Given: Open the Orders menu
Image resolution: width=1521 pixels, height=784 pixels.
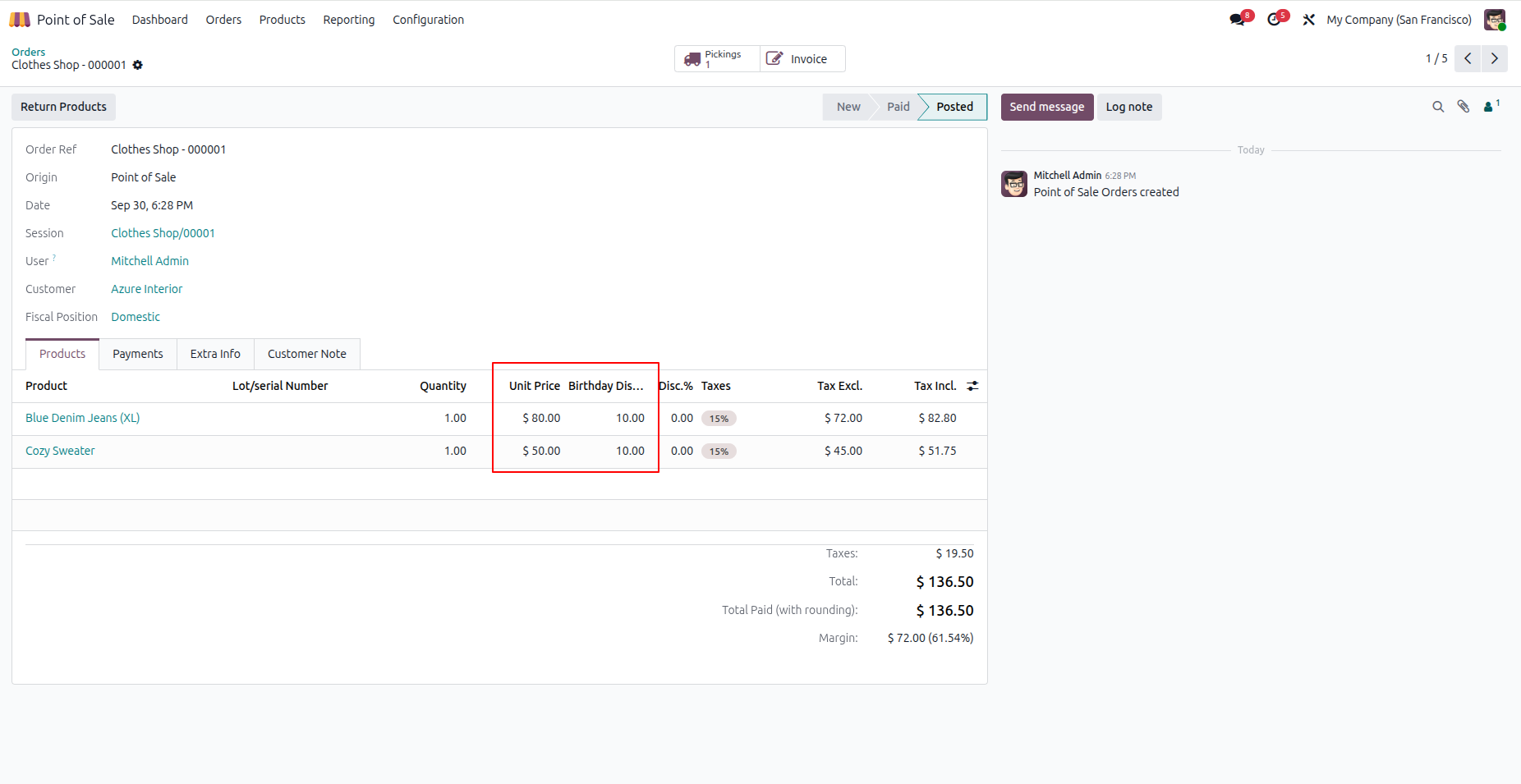Looking at the screenshot, I should (x=223, y=20).
